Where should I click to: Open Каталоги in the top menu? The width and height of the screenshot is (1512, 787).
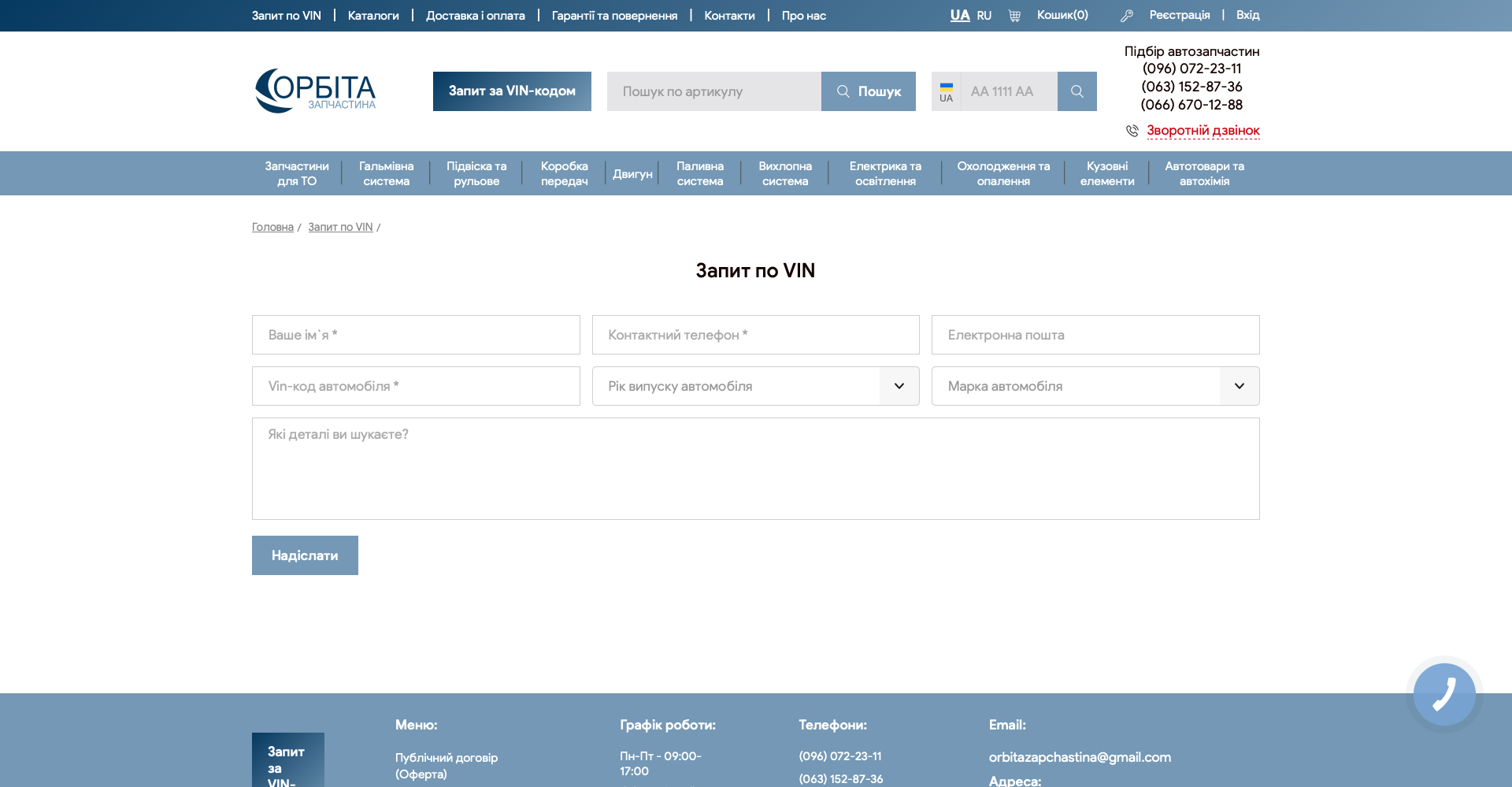(373, 16)
